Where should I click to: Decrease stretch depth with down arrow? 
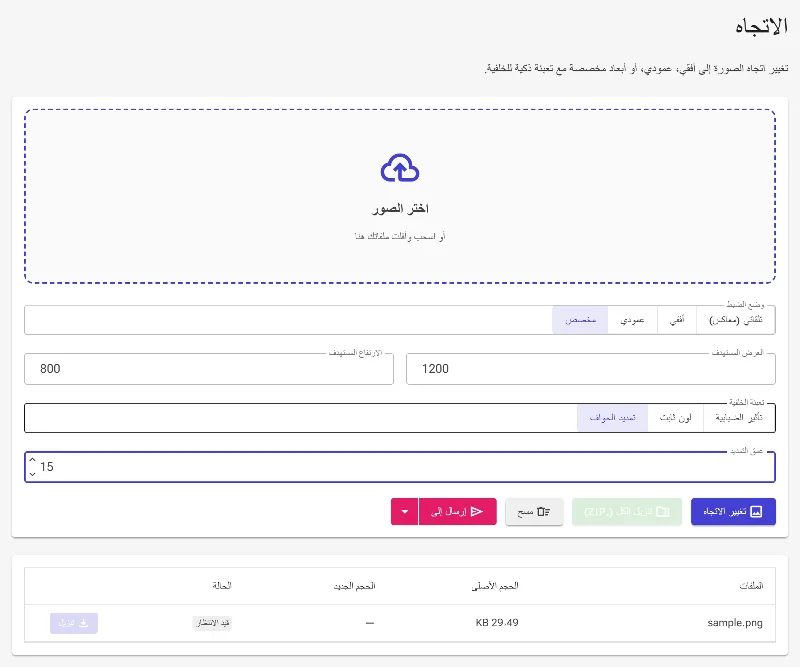pyautogui.click(x=33, y=474)
